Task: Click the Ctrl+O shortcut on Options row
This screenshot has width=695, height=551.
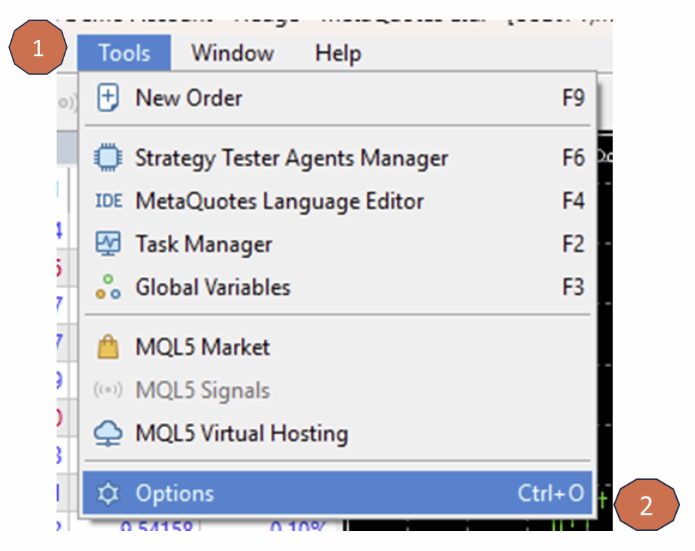Action: (551, 494)
